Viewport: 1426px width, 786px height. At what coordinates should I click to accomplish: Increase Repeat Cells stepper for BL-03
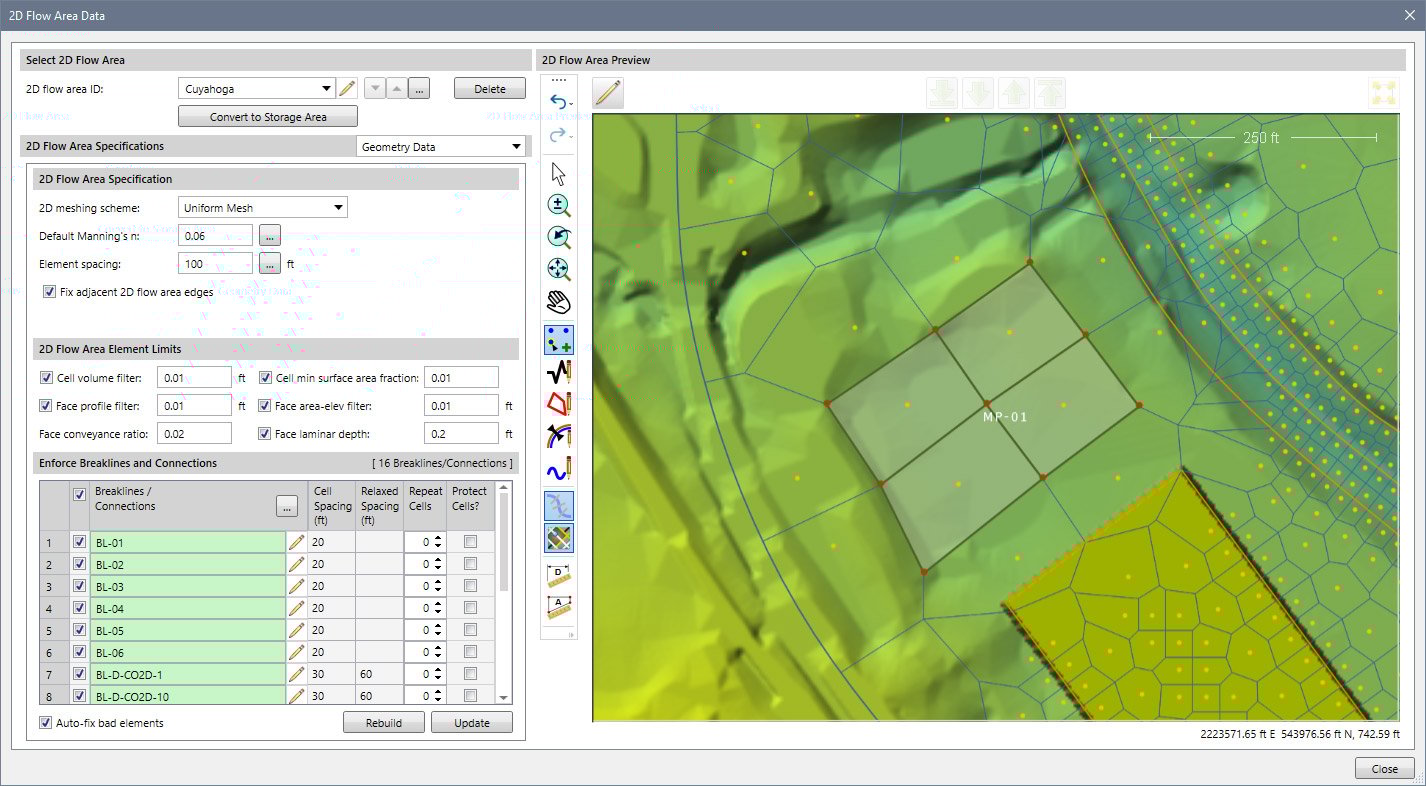pyautogui.click(x=438, y=582)
